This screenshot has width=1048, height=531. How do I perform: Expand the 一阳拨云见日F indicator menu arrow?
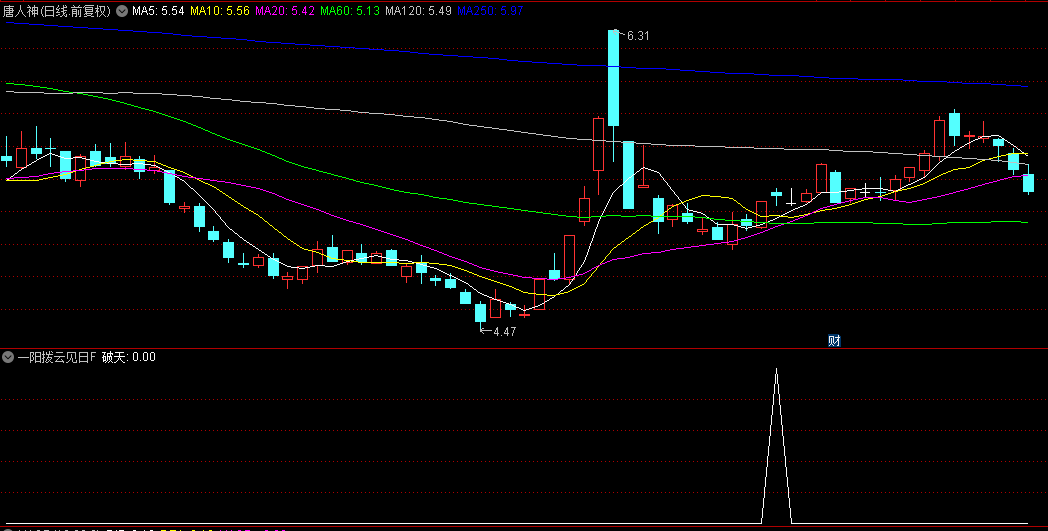(8, 357)
